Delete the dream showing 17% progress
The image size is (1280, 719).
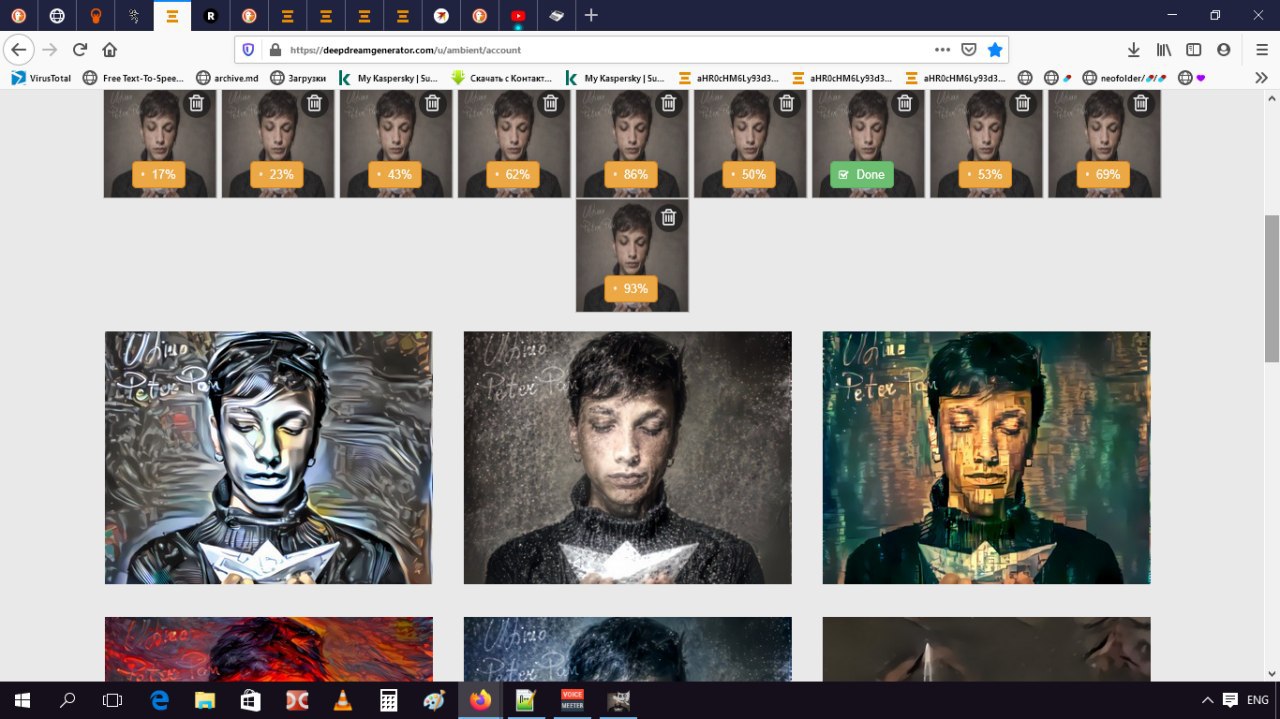(x=197, y=103)
